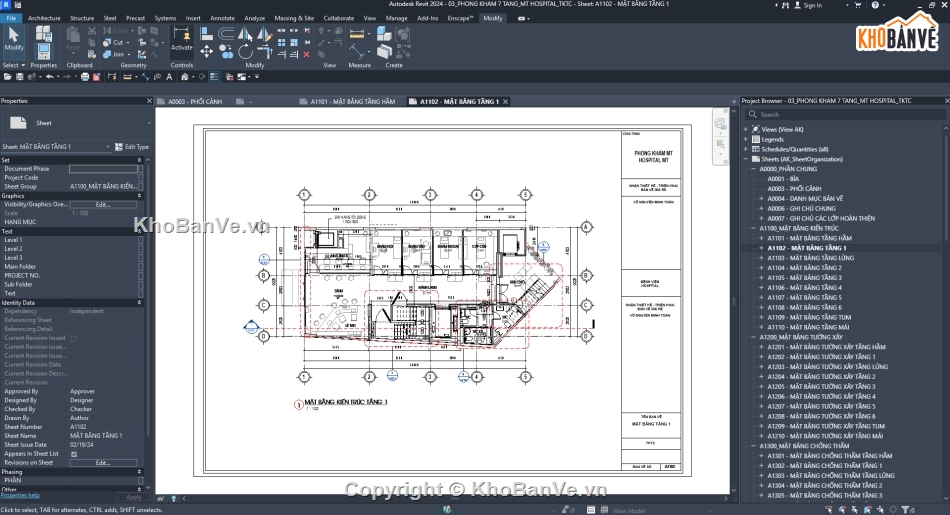Select the Array tool
950x515 pixels.
pyautogui.click(x=281, y=42)
